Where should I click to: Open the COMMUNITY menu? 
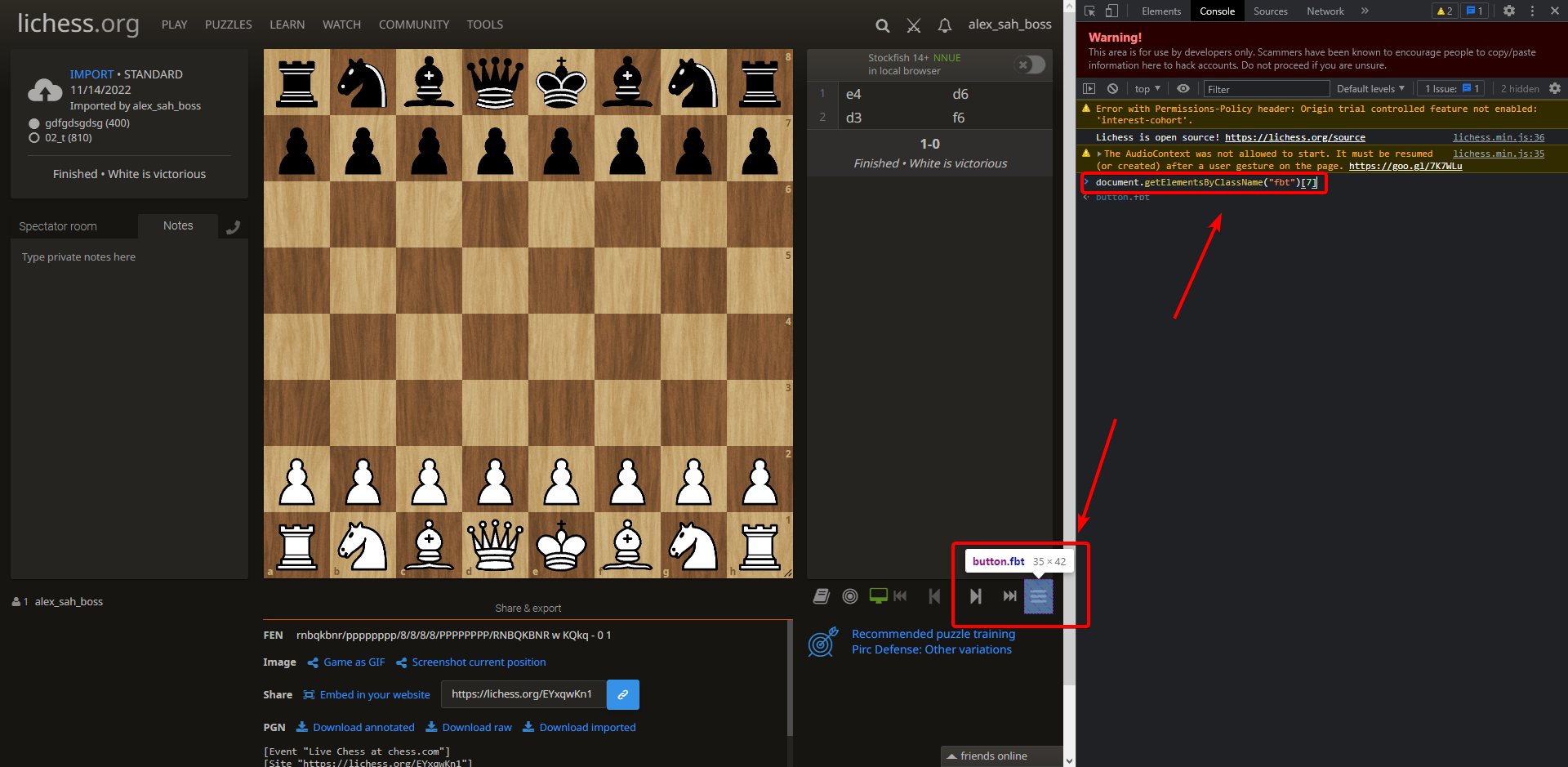pyautogui.click(x=414, y=25)
